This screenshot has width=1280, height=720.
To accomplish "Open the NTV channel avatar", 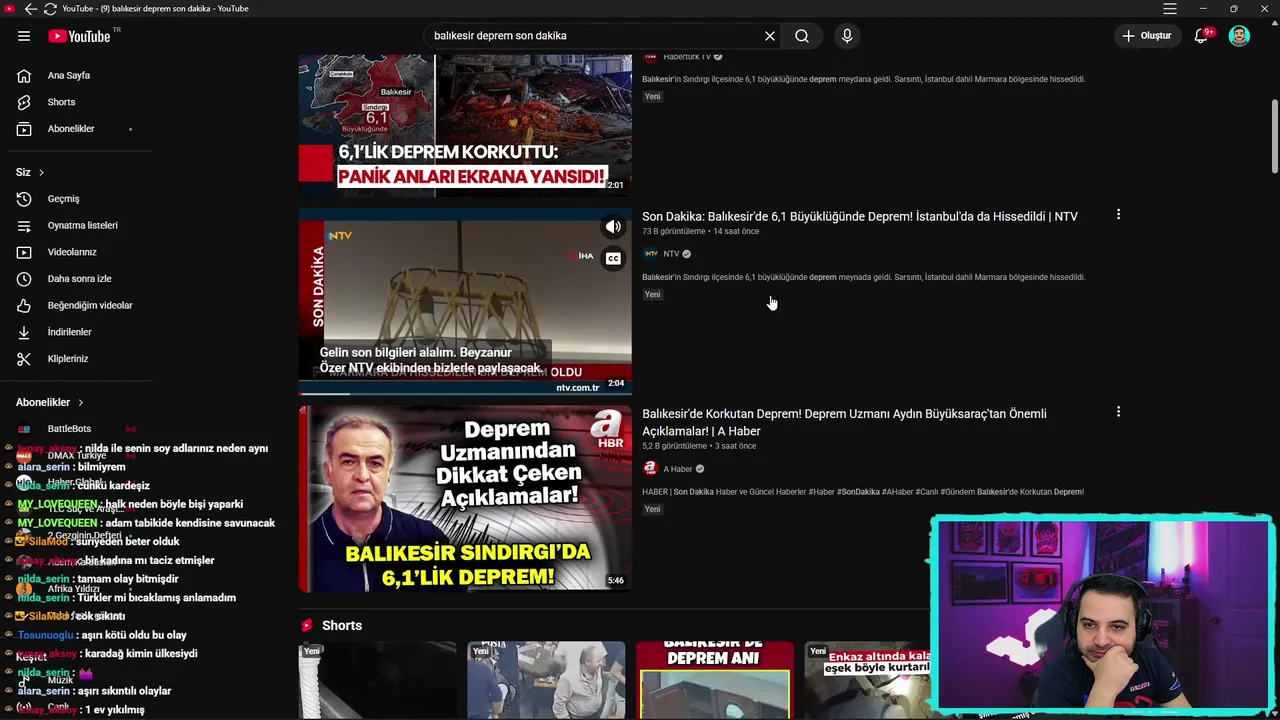I will coord(650,254).
